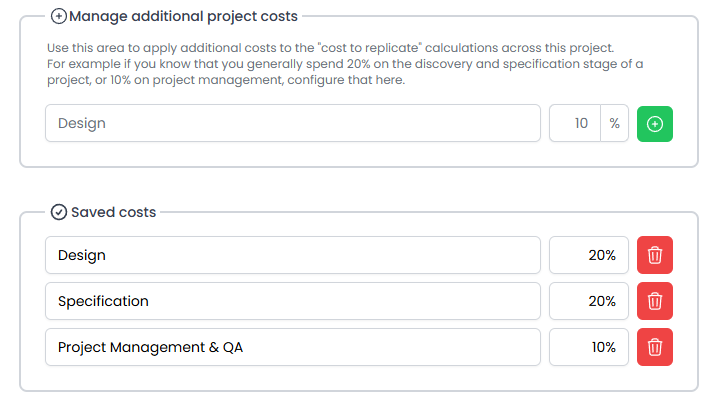Click the Manage additional project costs heading

(184, 16)
